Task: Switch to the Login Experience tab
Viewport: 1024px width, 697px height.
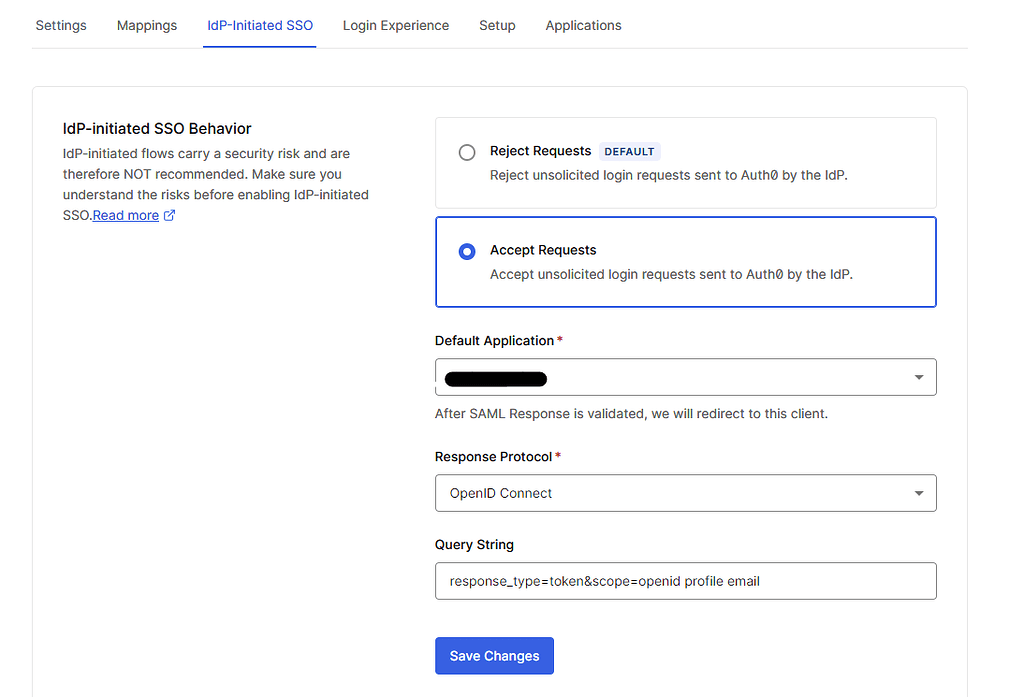Action: coord(396,25)
